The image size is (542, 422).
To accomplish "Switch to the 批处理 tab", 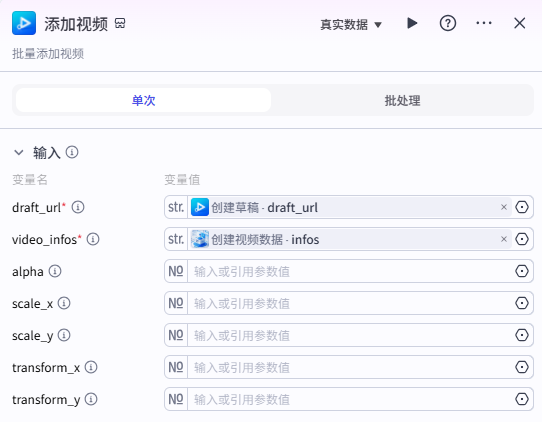I will click(402, 100).
